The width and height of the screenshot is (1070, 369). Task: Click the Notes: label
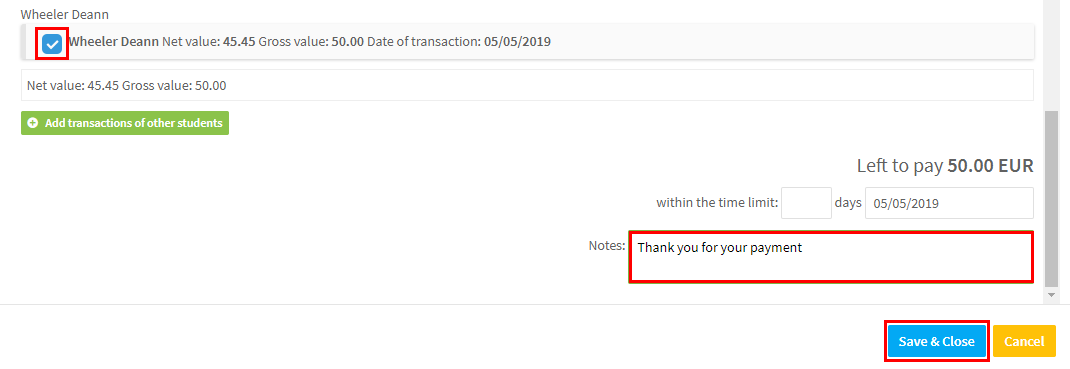pos(607,245)
